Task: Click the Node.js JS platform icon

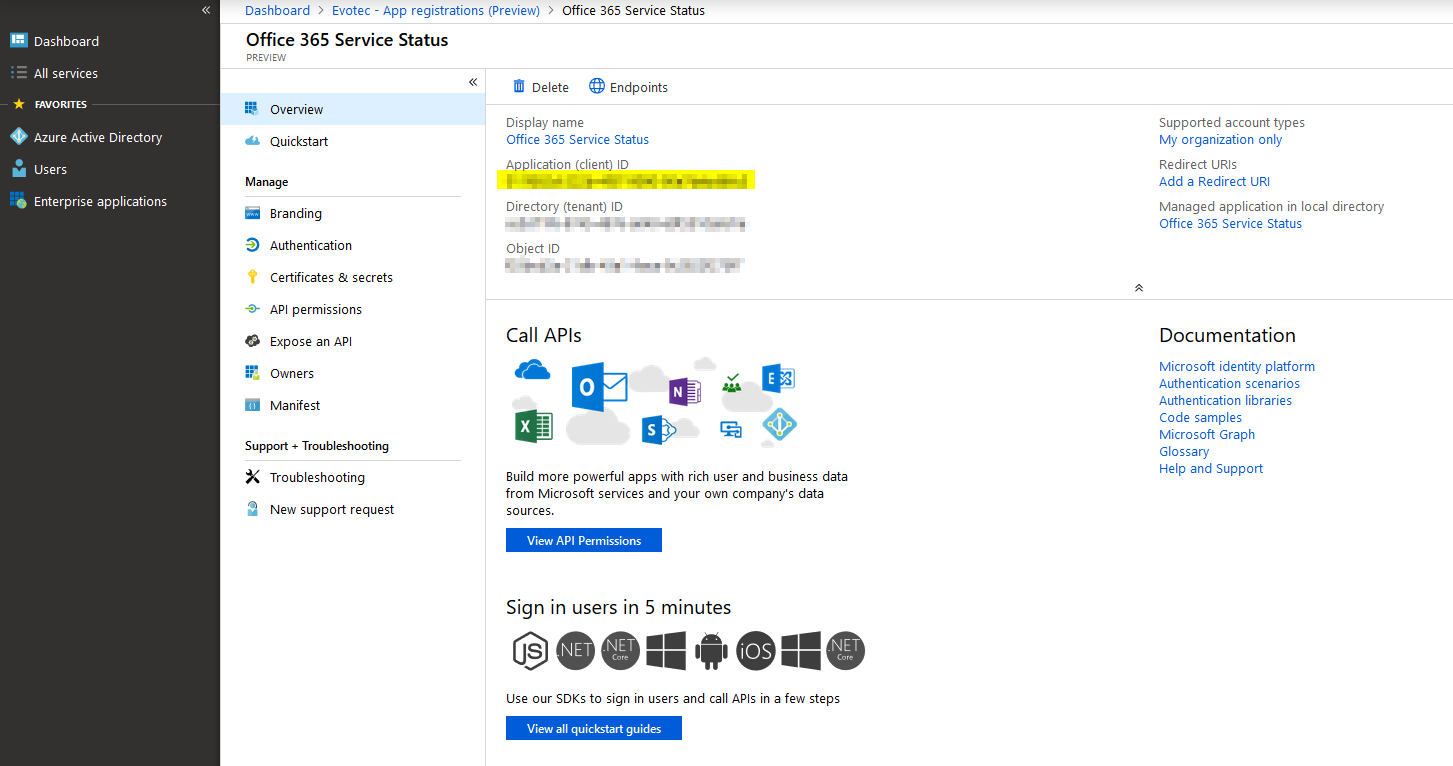Action: pos(529,651)
